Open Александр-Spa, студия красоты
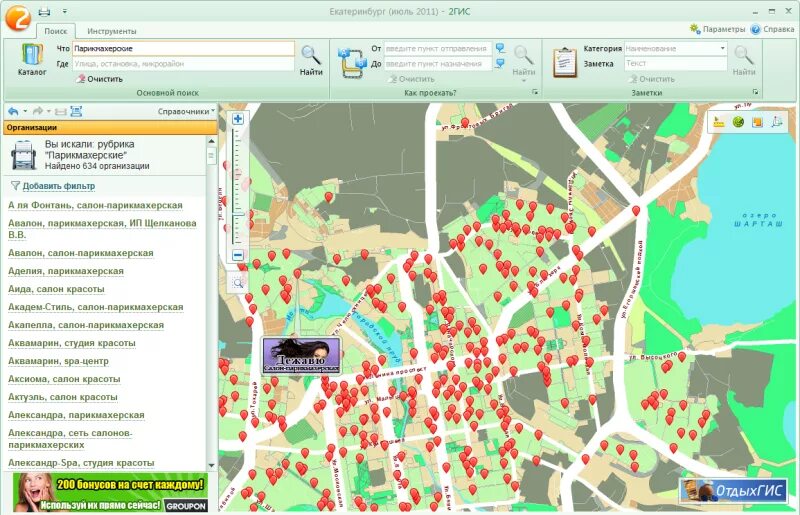This screenshot has width=800, height=515. (x=81, y=463)
